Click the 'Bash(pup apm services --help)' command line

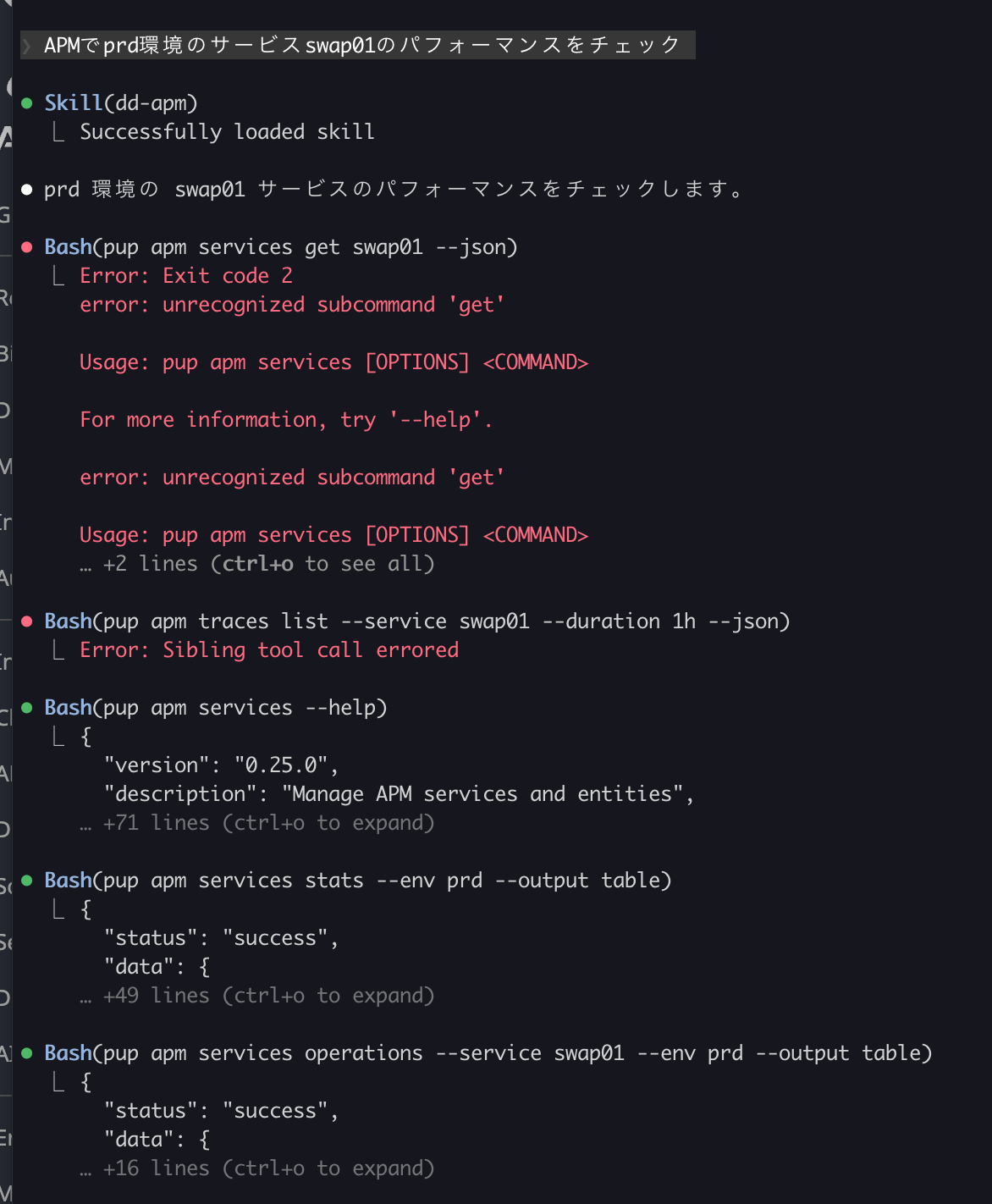point(216,708)
